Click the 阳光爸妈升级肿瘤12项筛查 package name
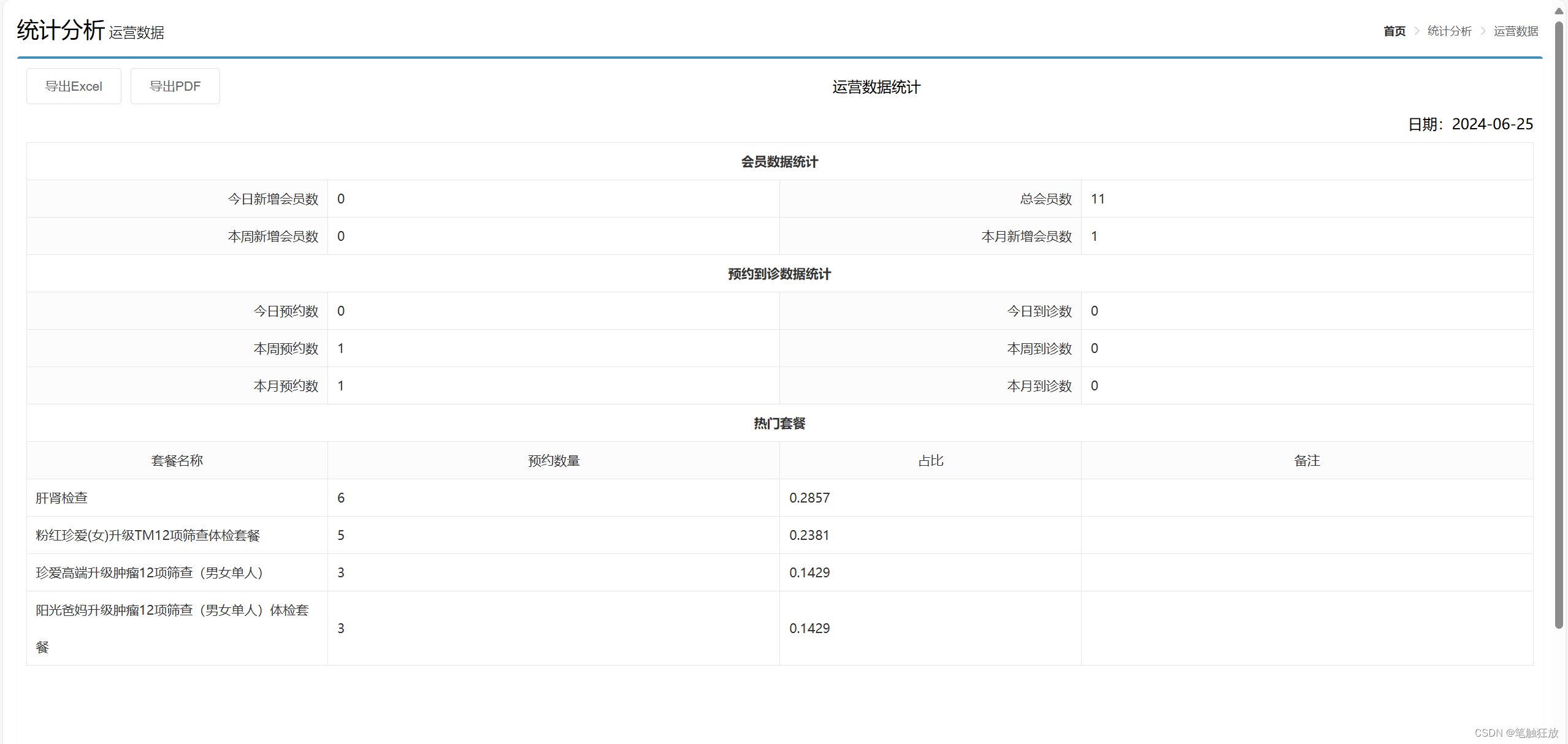The height and width of the screenshot is (744, 1568). (172, 610)
